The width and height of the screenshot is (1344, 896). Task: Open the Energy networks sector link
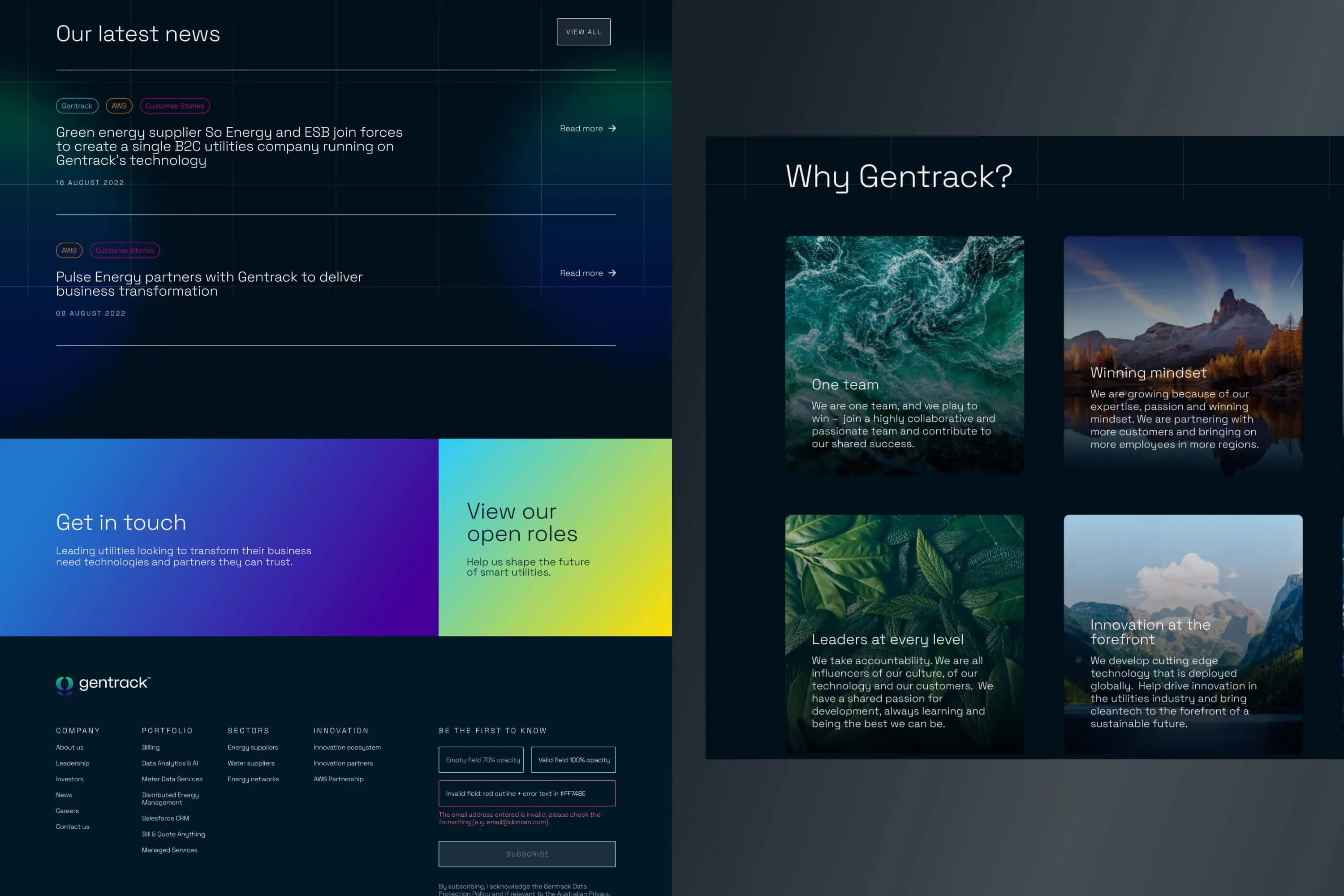[x=253, y=780]
